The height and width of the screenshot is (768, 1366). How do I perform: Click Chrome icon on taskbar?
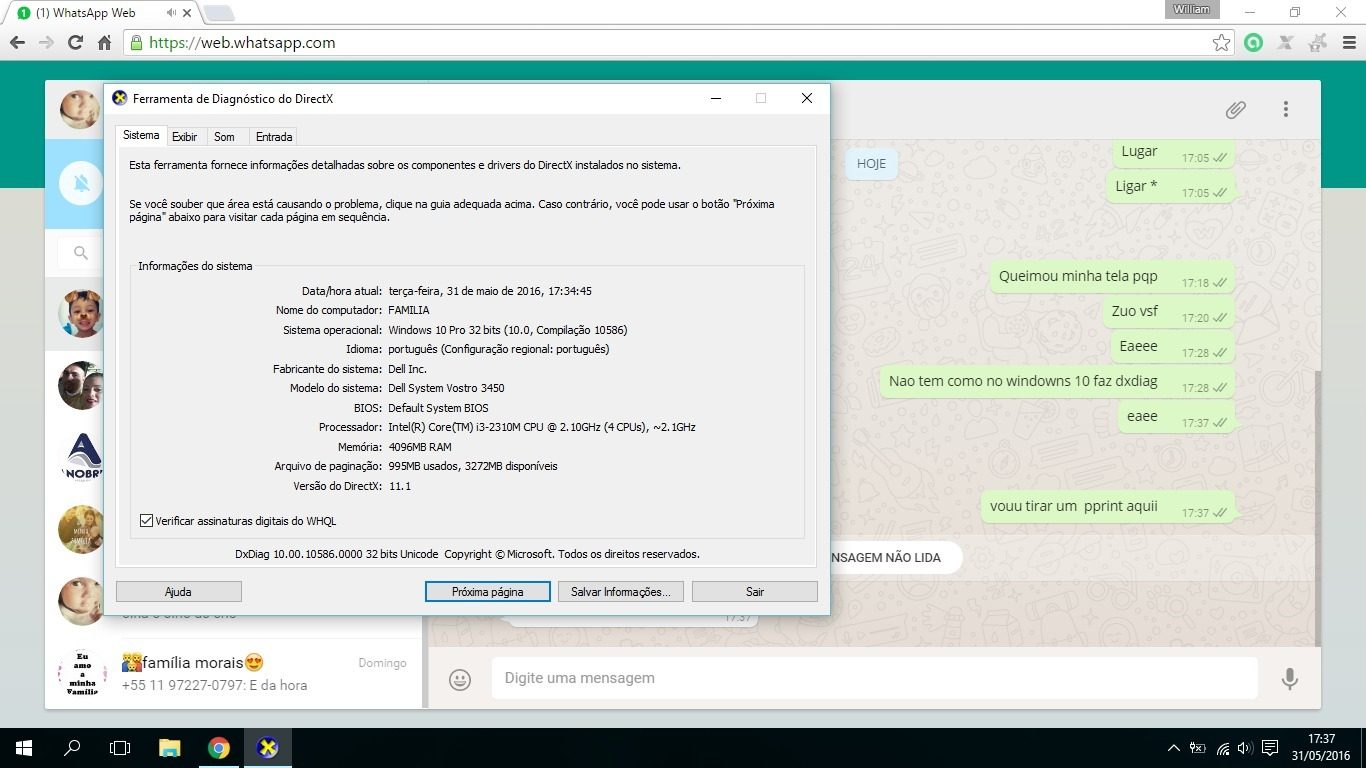tap(218, 748)
